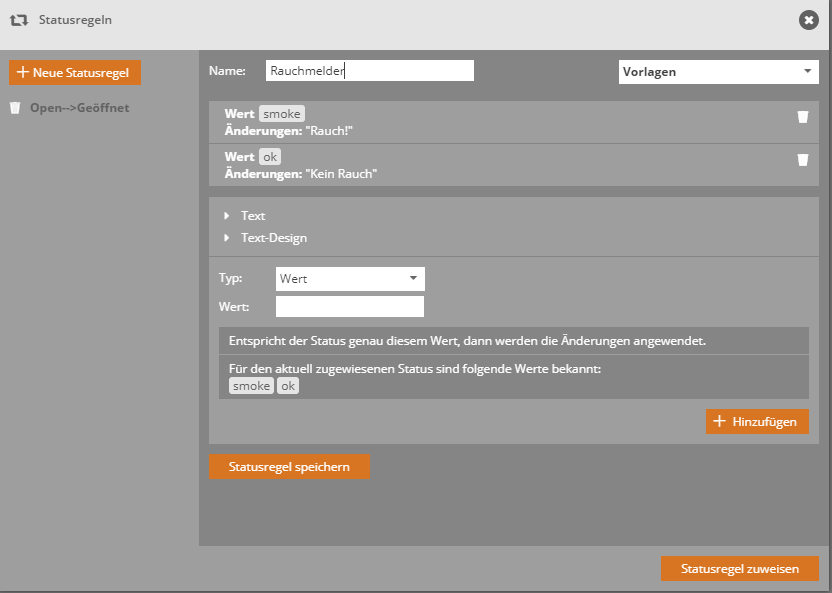Click the empty Wert input field
This screenshot has height=593, width=832.
pos(349,307)
